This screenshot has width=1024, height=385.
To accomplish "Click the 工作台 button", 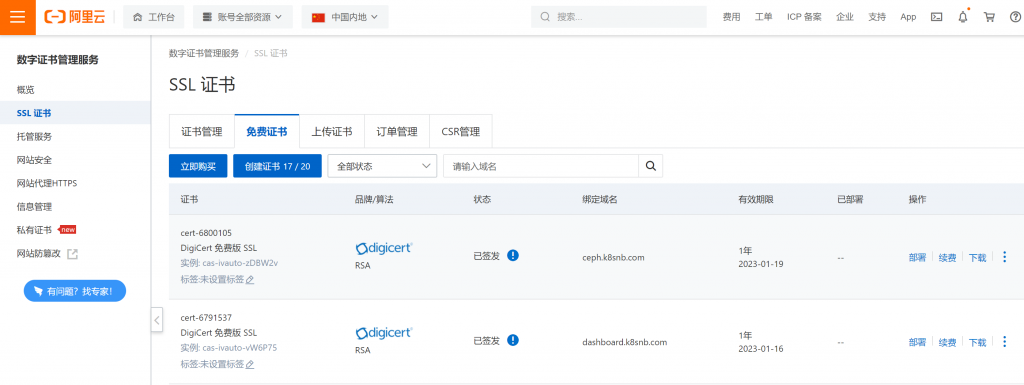I will [153, 17].
